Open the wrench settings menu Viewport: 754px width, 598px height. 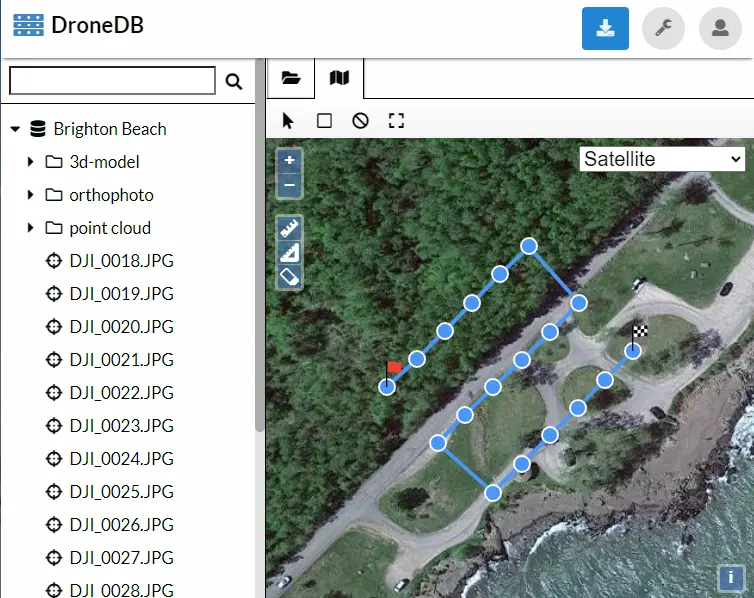point(663,28)
